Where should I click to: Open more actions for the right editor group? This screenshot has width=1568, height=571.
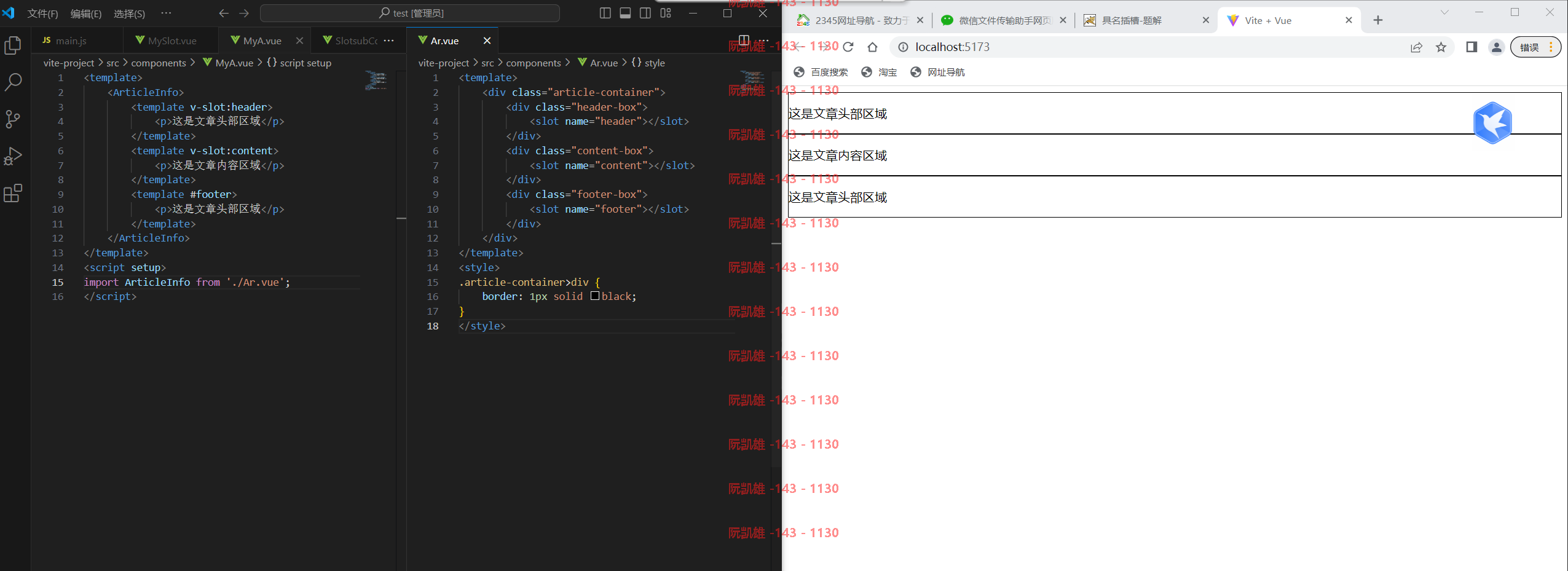[763, 41]
